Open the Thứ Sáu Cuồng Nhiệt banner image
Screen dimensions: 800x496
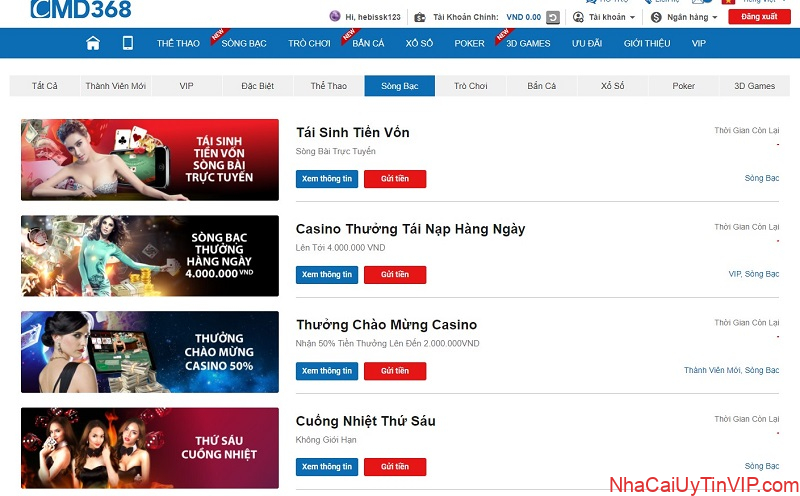[x=150, y=448]
